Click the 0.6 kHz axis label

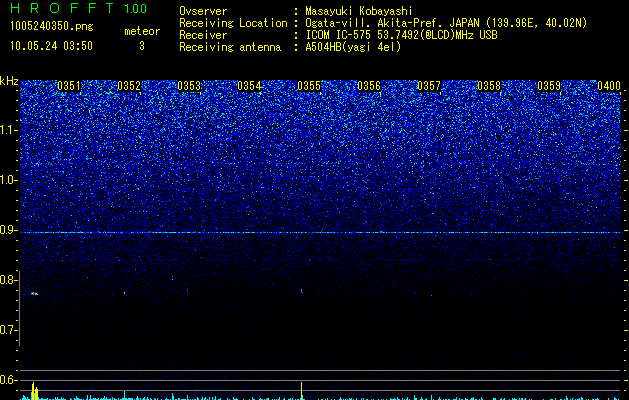pos(8,380)
